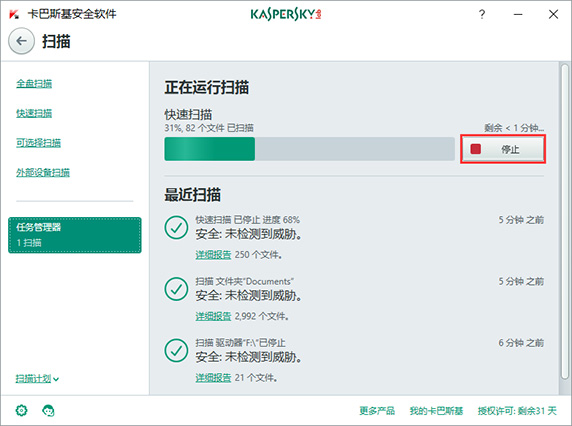Click the Kaspersky K logo in the title bar
Viewport: 572px width, 426px height.
coord(14,14)
